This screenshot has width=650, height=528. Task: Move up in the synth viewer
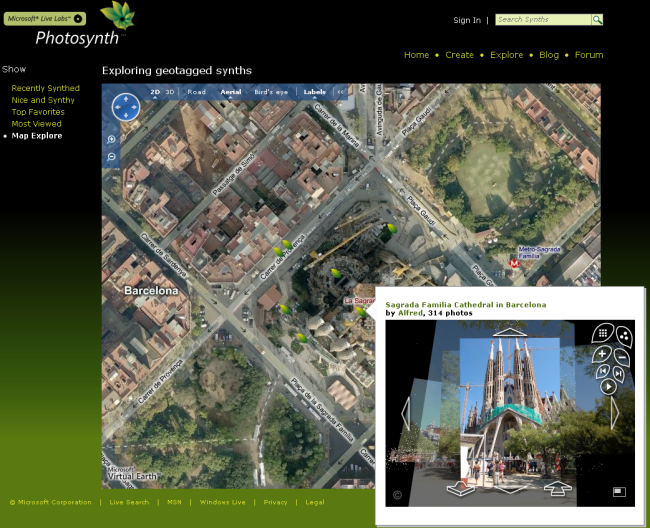pyautogui.click(x=509, y=332)
